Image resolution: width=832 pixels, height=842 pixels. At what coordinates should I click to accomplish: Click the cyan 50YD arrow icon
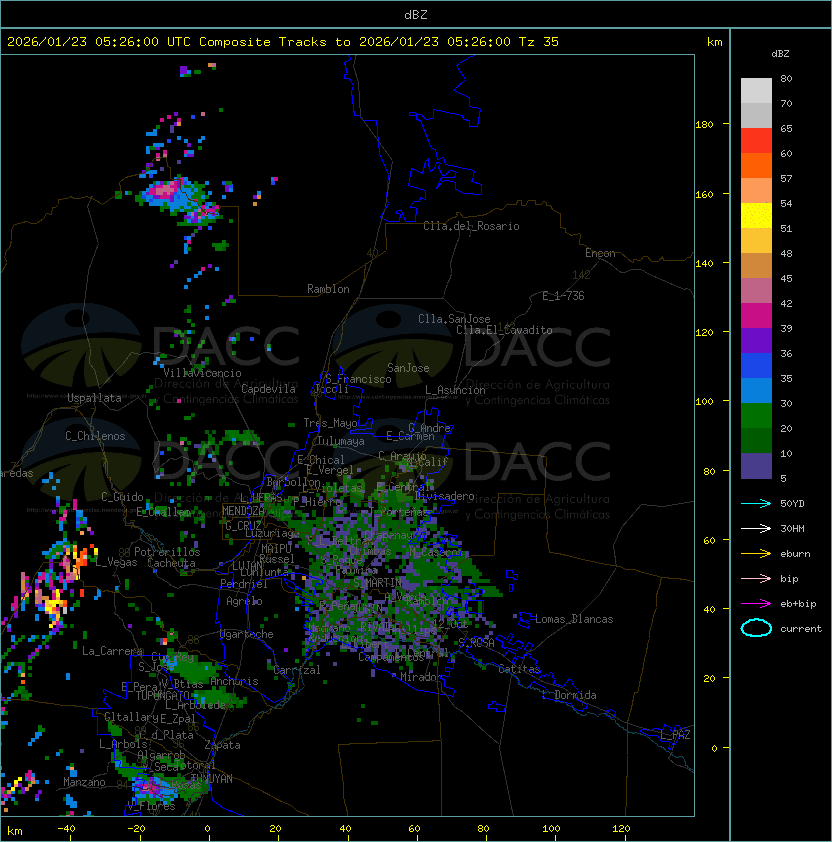click(x=756, y=504)
